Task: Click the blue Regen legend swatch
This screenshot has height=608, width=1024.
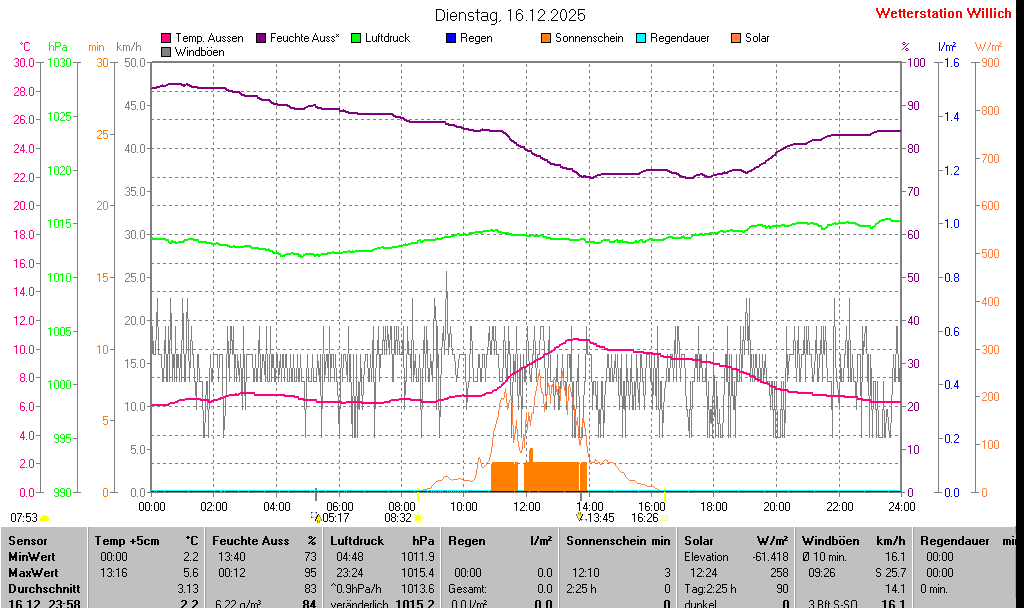Action: click(451, 38)
